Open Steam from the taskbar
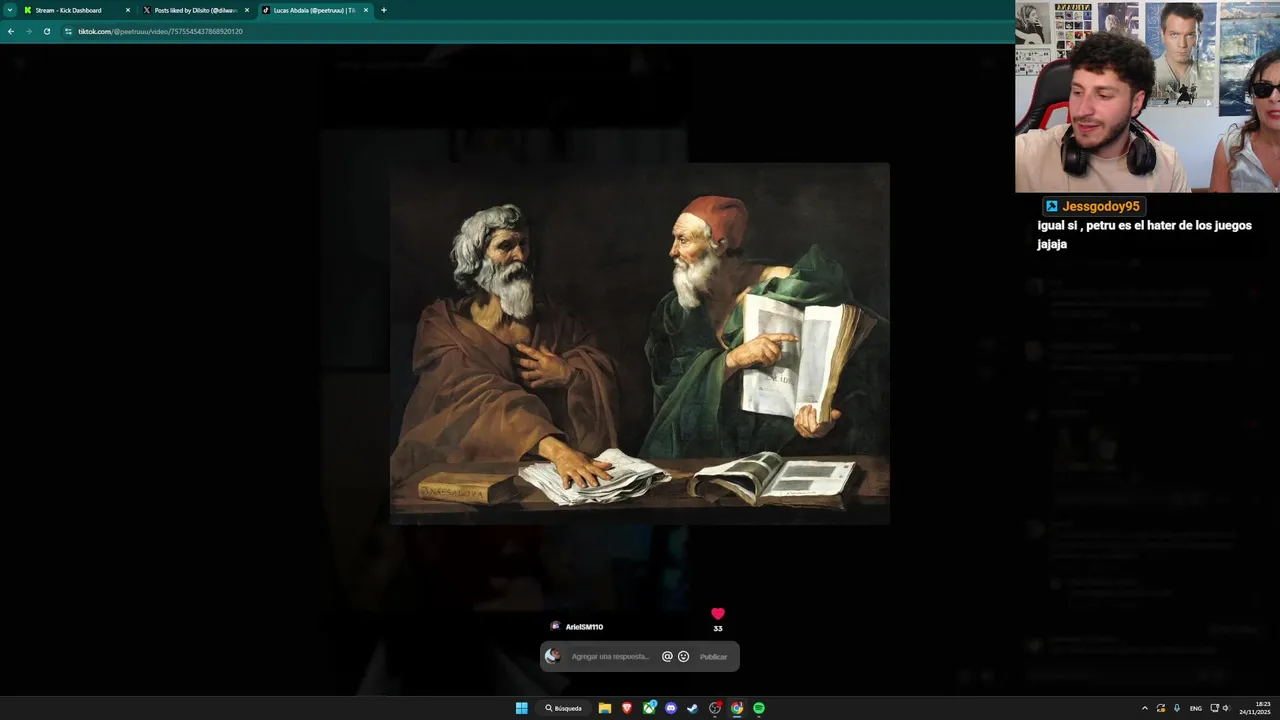Image resolution: width=1280 pixels, height=720 pixels. (x=692, y=708)
